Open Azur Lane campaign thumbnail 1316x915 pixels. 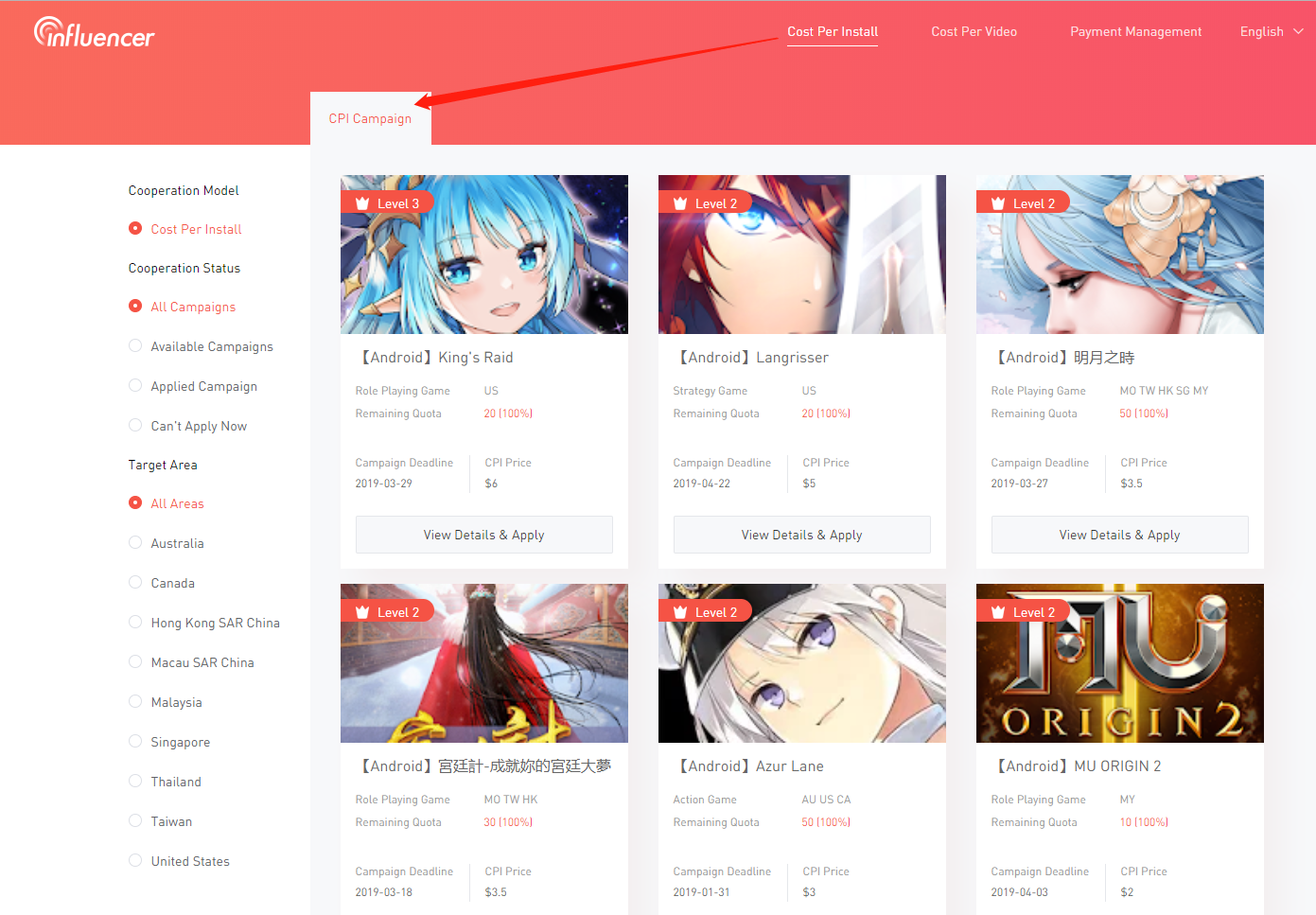click(802, 663)
